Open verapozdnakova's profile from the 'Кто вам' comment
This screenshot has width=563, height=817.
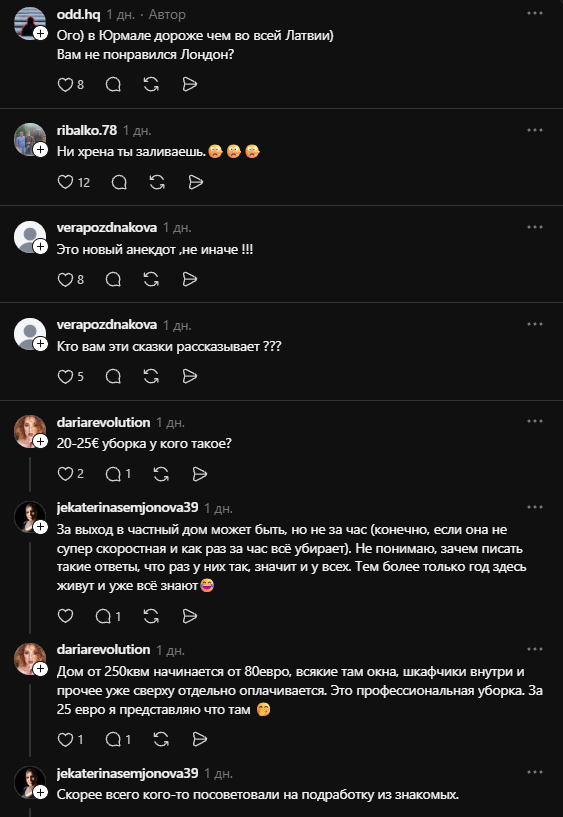coord(107,325)
